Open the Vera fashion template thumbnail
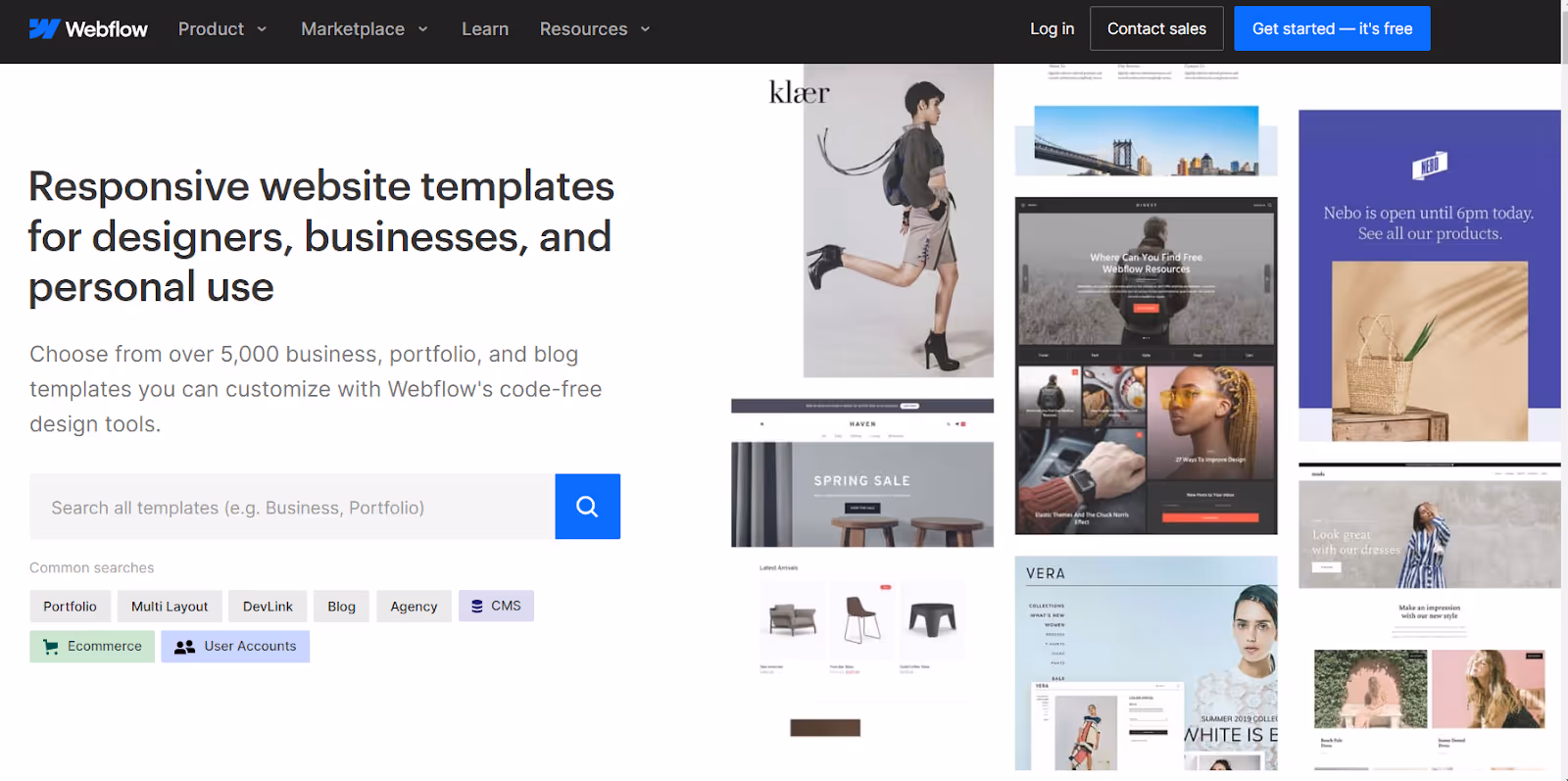 (x=1147, y=663)
